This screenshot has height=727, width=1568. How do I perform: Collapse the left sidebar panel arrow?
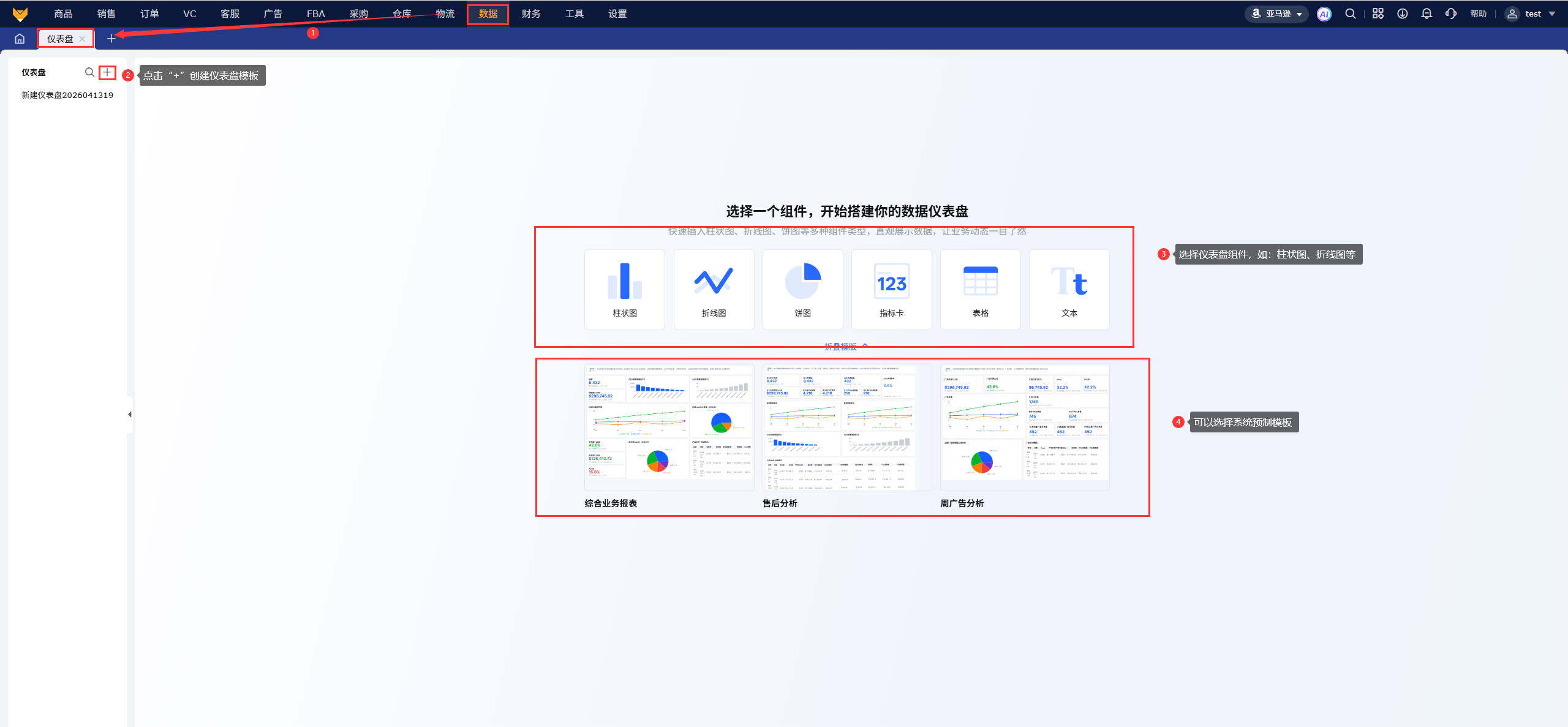click(129, 415)
